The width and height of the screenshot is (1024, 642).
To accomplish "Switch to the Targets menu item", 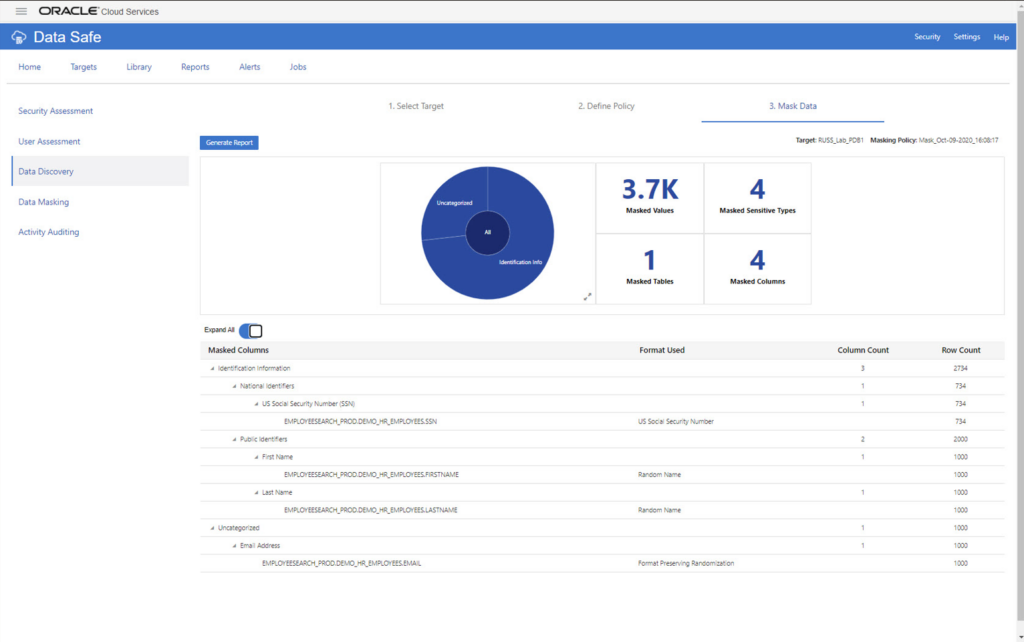I will point(84,67).
